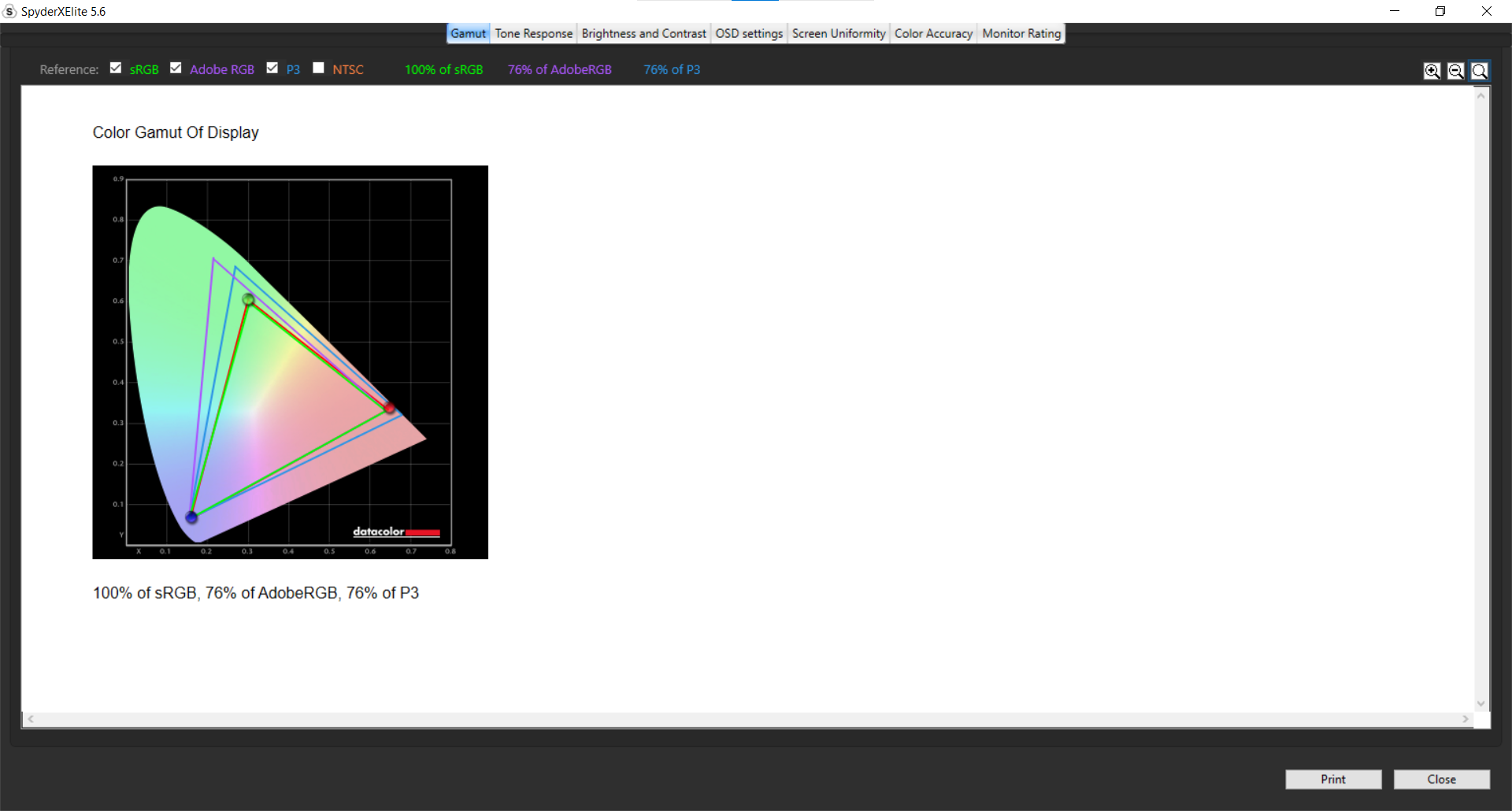Click the horizontal scrollbar right arrow
Screen dimensions: 1512x811
[x=1465, y=719]
